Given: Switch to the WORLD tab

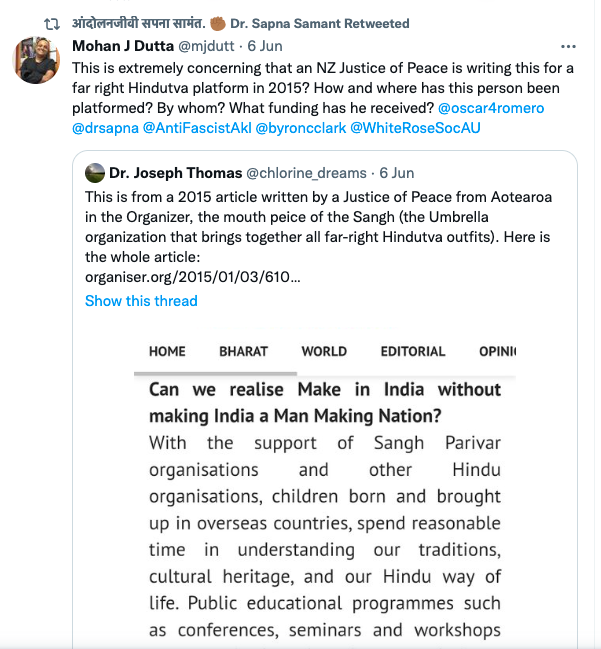Looking at the screenshot, I should 324,351.
